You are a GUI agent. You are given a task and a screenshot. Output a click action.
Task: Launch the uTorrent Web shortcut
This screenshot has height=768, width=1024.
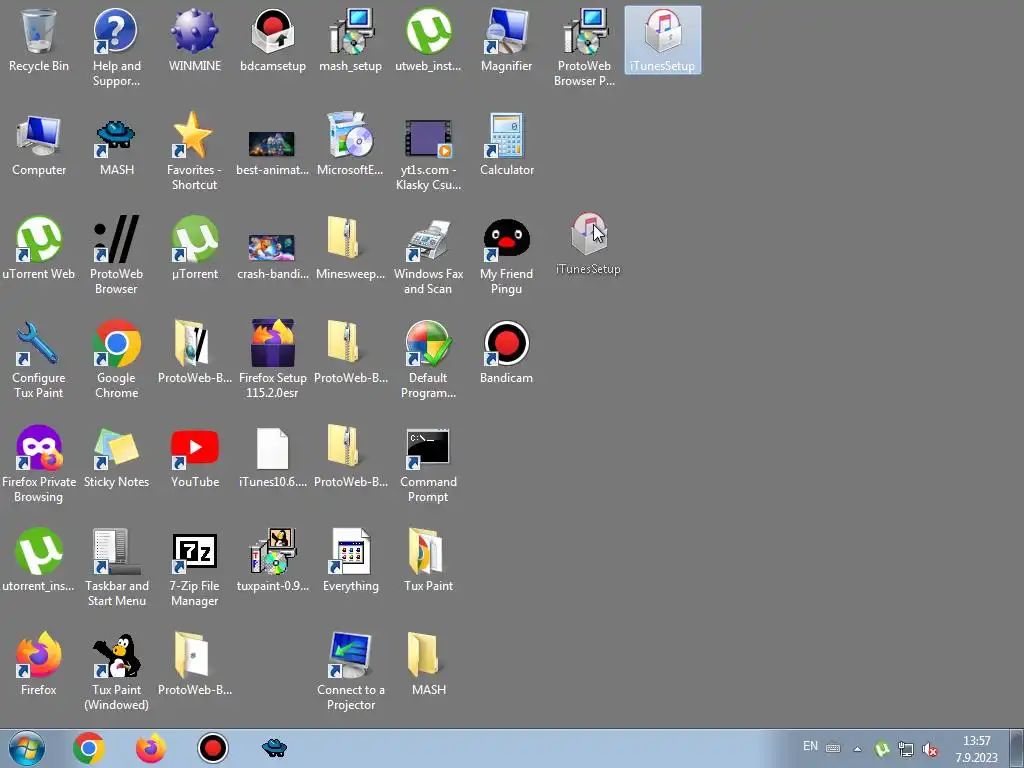click(x=39, y=248)
